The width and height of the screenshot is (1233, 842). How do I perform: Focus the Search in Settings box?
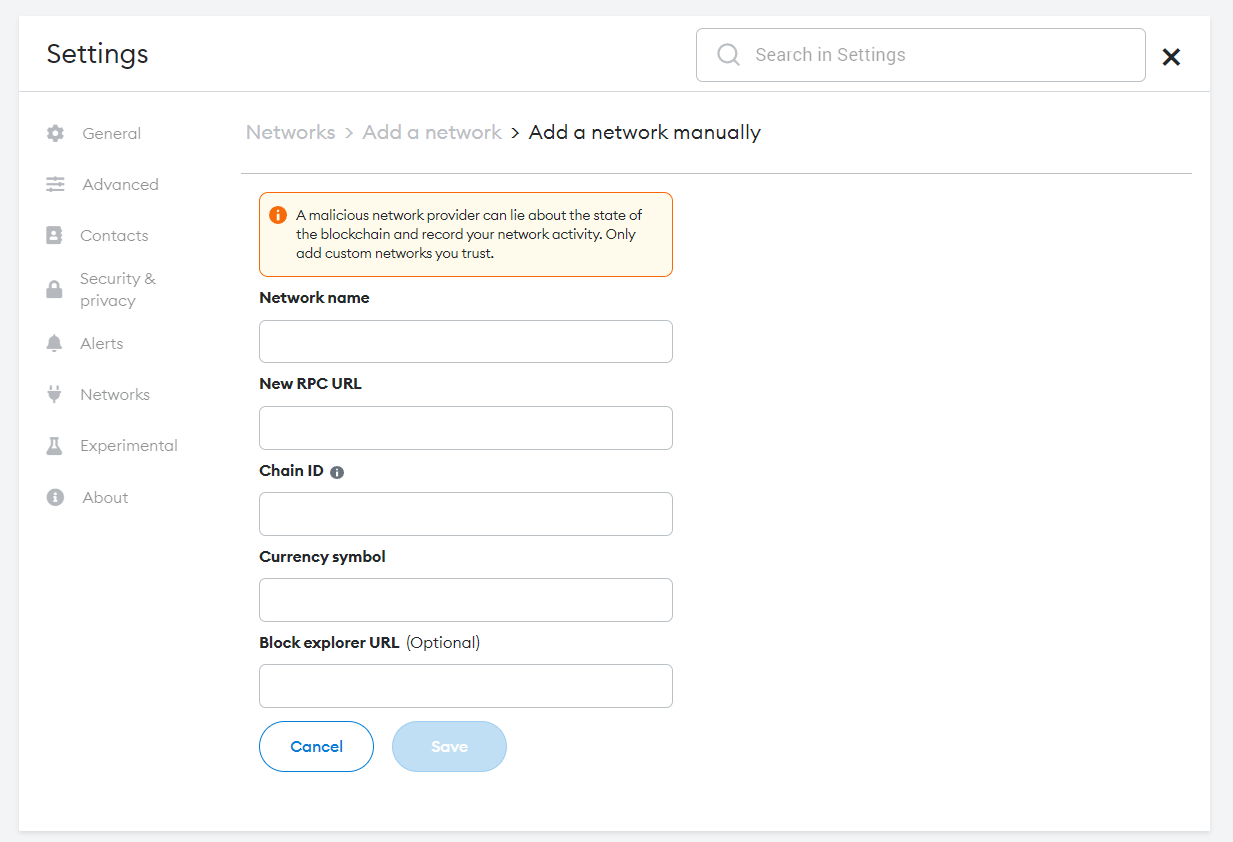point(940,55)
